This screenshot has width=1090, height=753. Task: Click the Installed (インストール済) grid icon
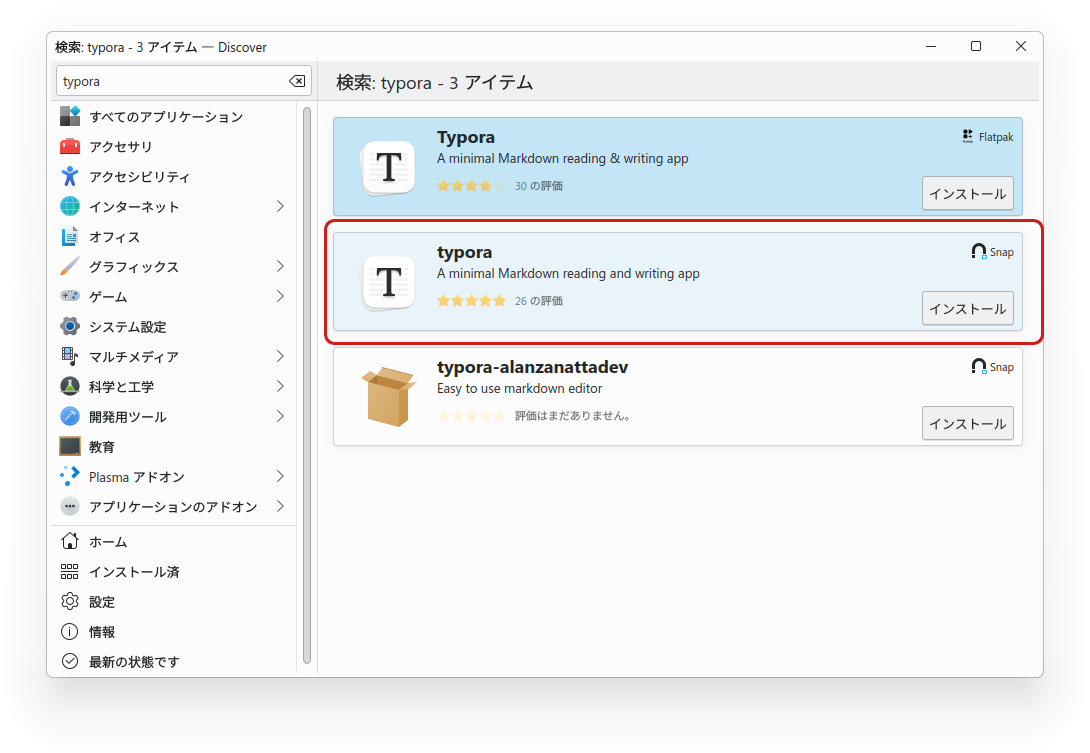pos(70,572)
